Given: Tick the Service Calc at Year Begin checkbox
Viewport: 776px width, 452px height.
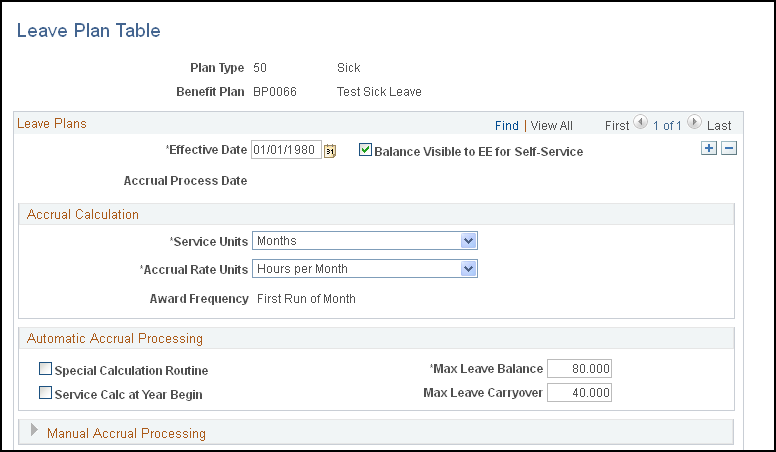Looking at the screenshot, I should click(x=46, y=393).
